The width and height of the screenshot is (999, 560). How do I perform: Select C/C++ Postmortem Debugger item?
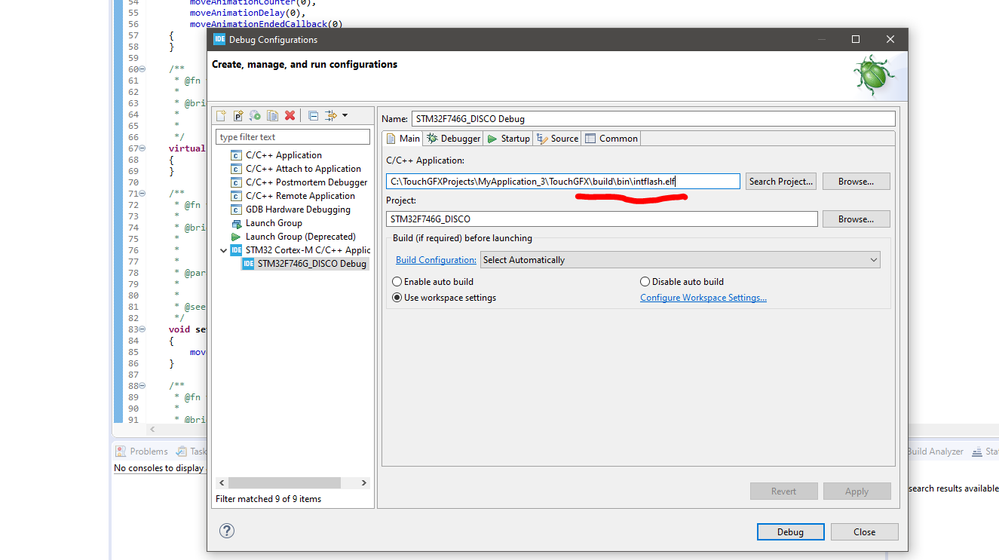[306, 182]
